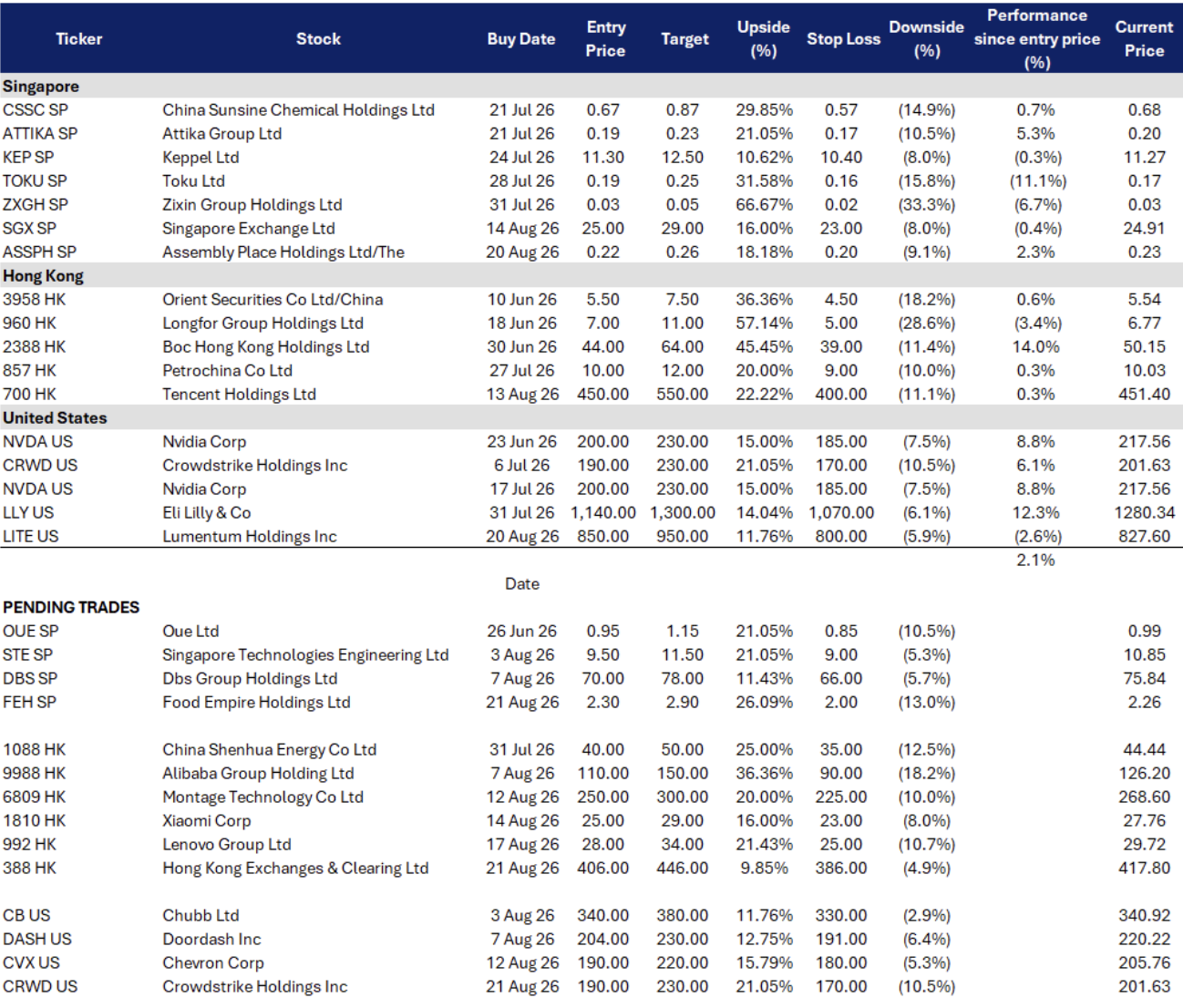Click Singapore Exchange current price 24.91
This screenshot has width=1183, height=1008.
pos(1144,229)
